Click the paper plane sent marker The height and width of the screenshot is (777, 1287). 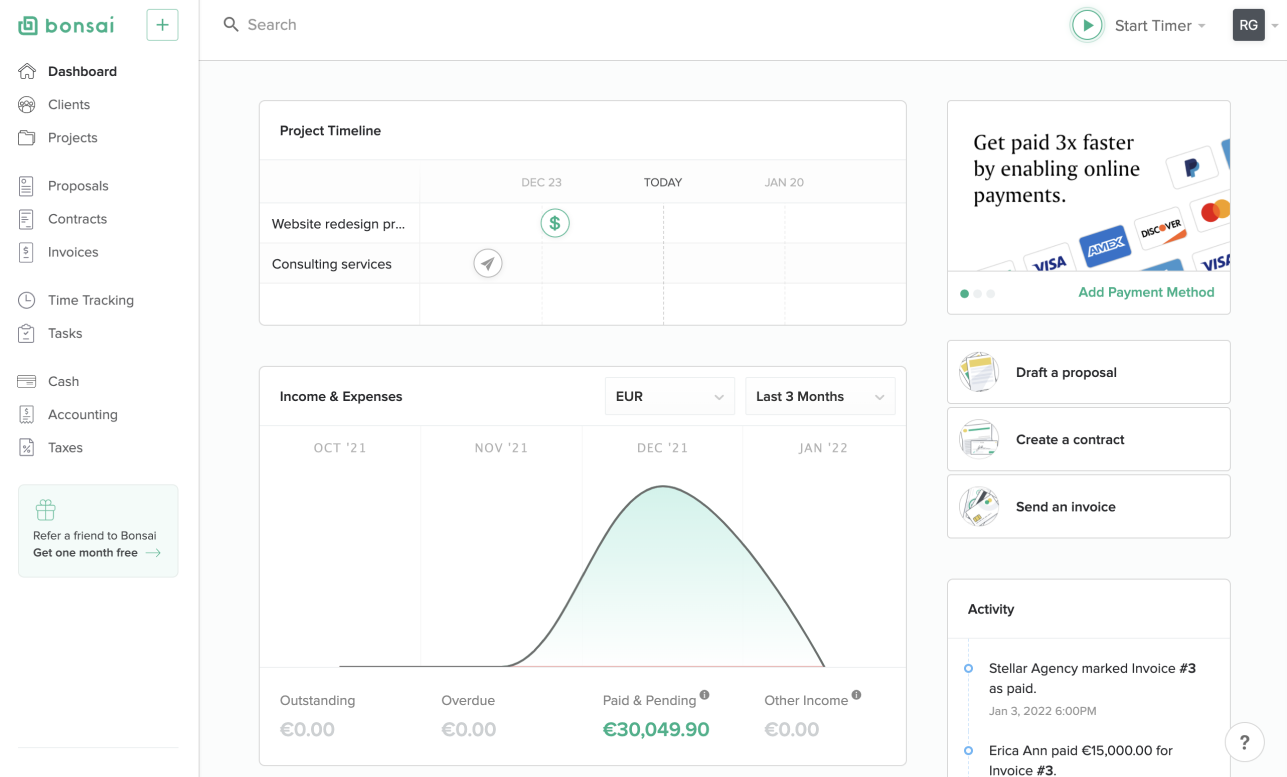pyautogui.click(x=488, y=264)
